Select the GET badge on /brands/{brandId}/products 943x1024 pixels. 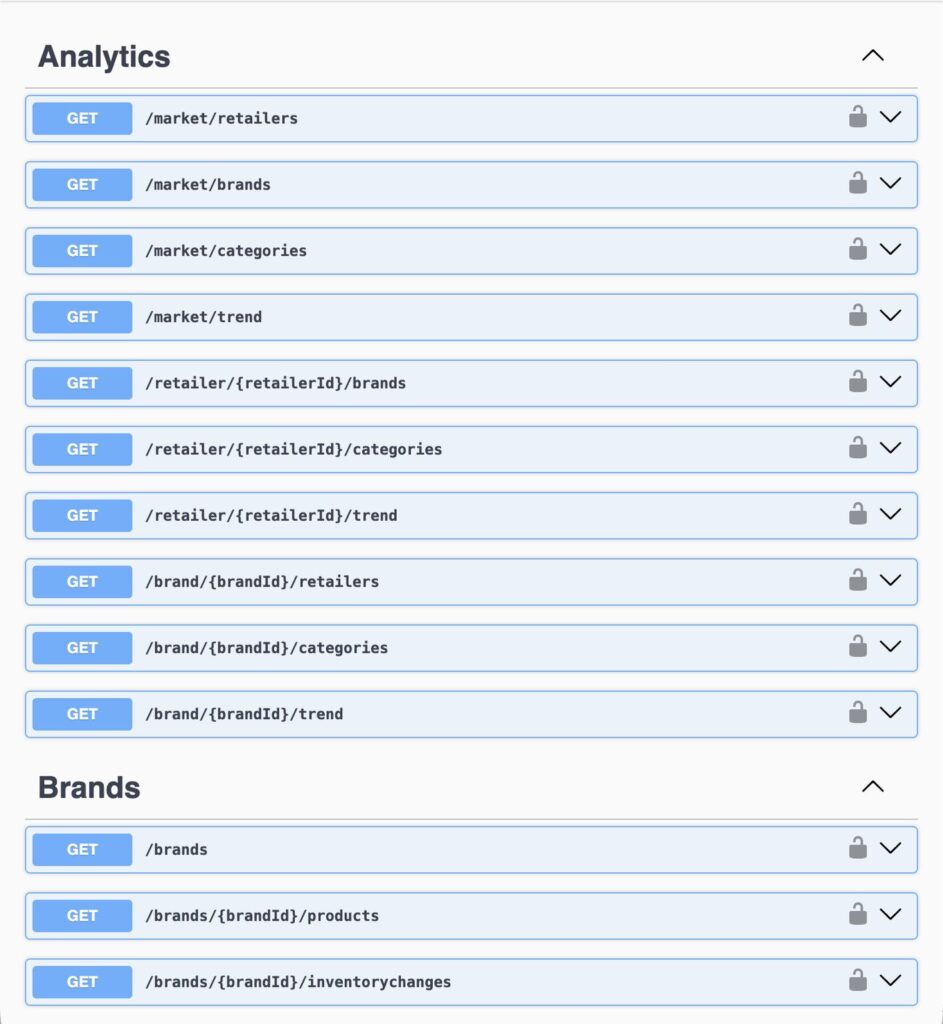click(81, 915)
